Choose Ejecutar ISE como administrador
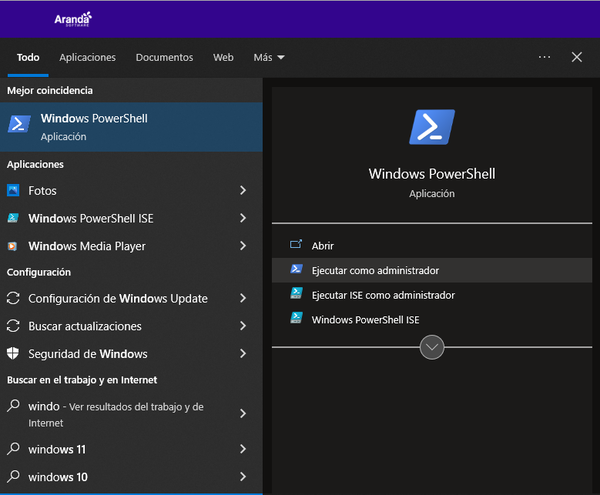600x495 pixels. tap(432, 295)
